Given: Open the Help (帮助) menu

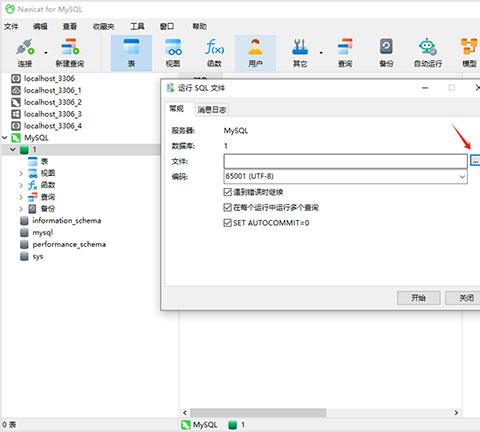Looking at the screenshot, I should click(199, 26).
